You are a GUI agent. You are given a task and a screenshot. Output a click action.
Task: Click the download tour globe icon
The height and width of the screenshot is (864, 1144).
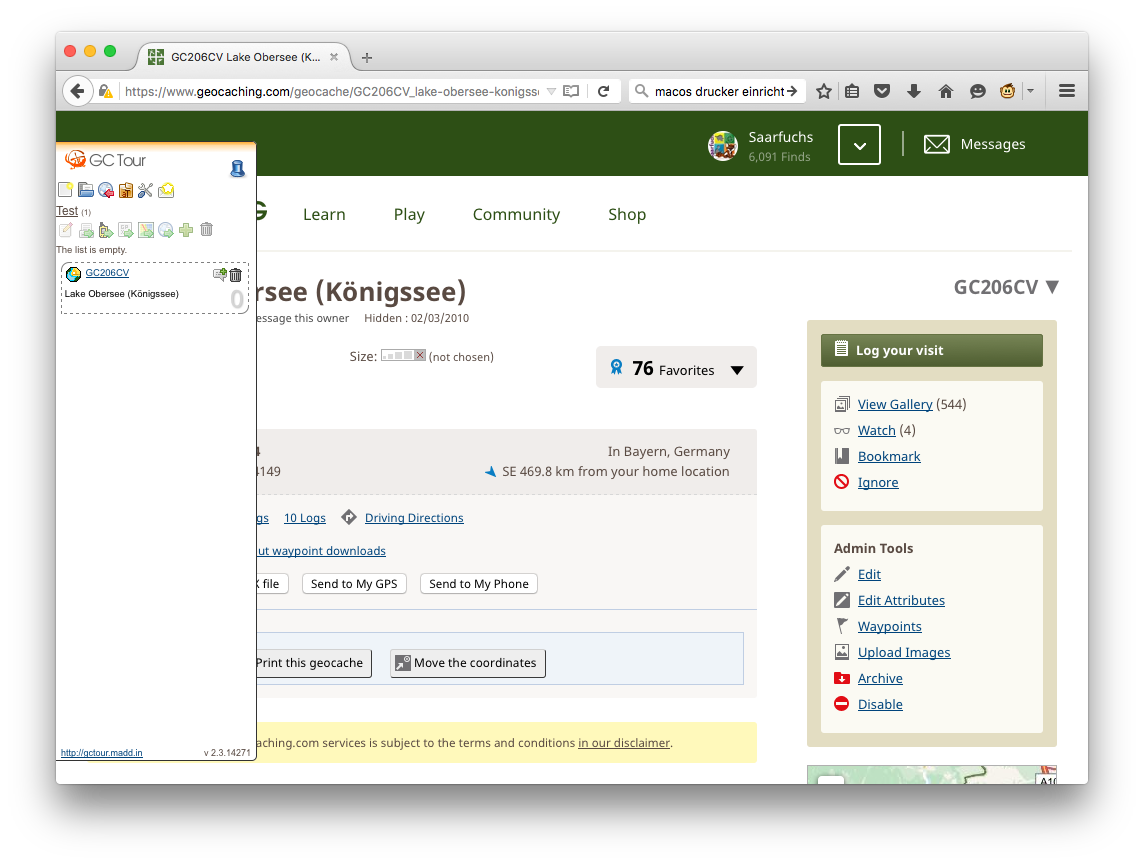tap(106, 190)
